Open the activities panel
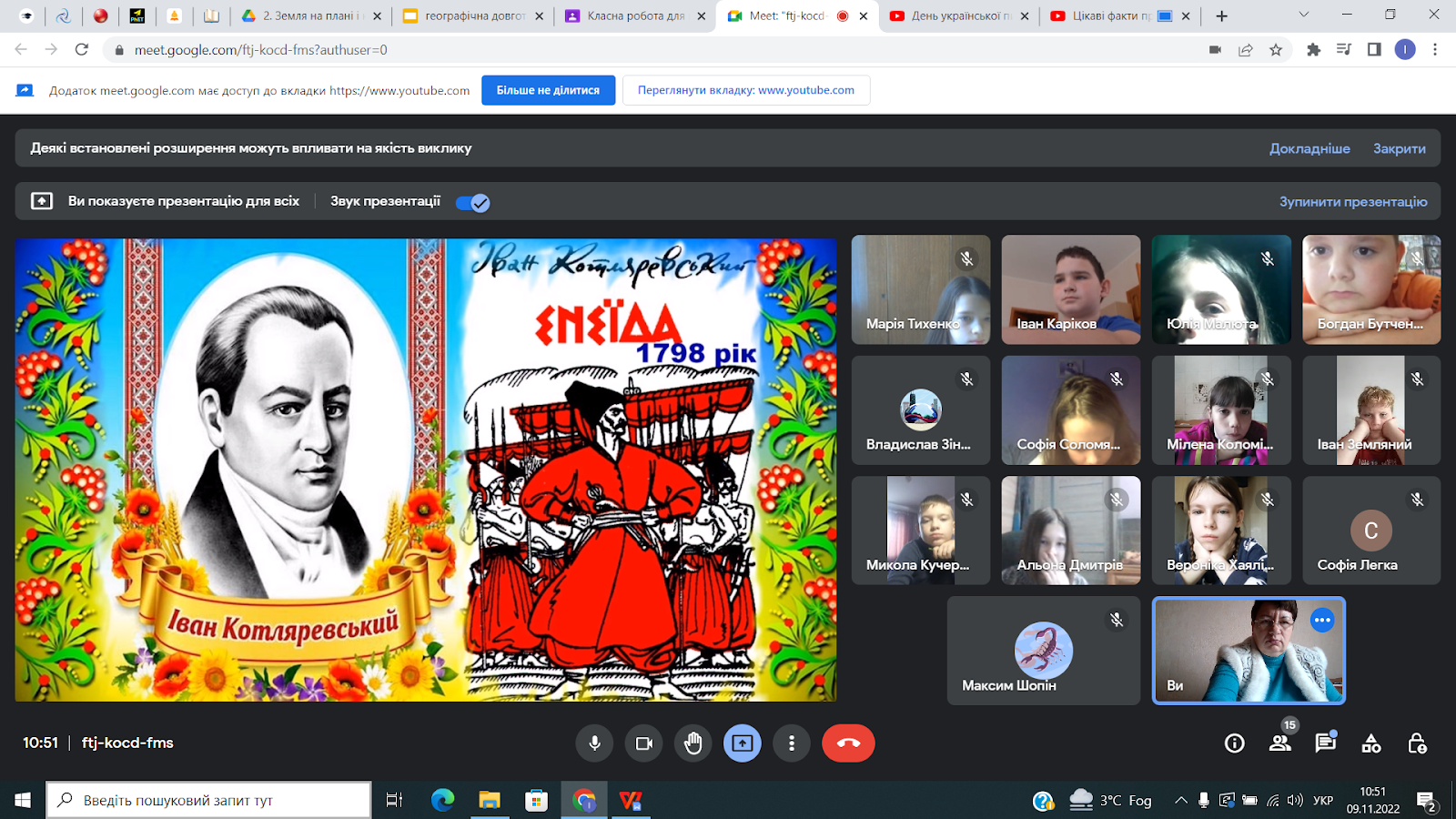This screenshot has width=1456, height=819. (x=1371, y=743)
